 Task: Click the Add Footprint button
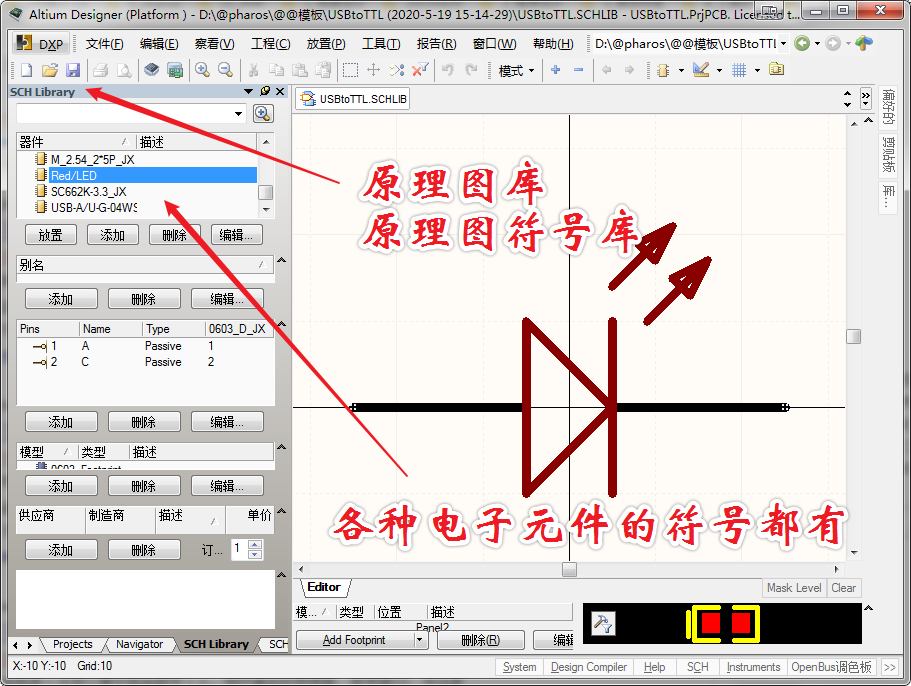[x=355, y=639]
